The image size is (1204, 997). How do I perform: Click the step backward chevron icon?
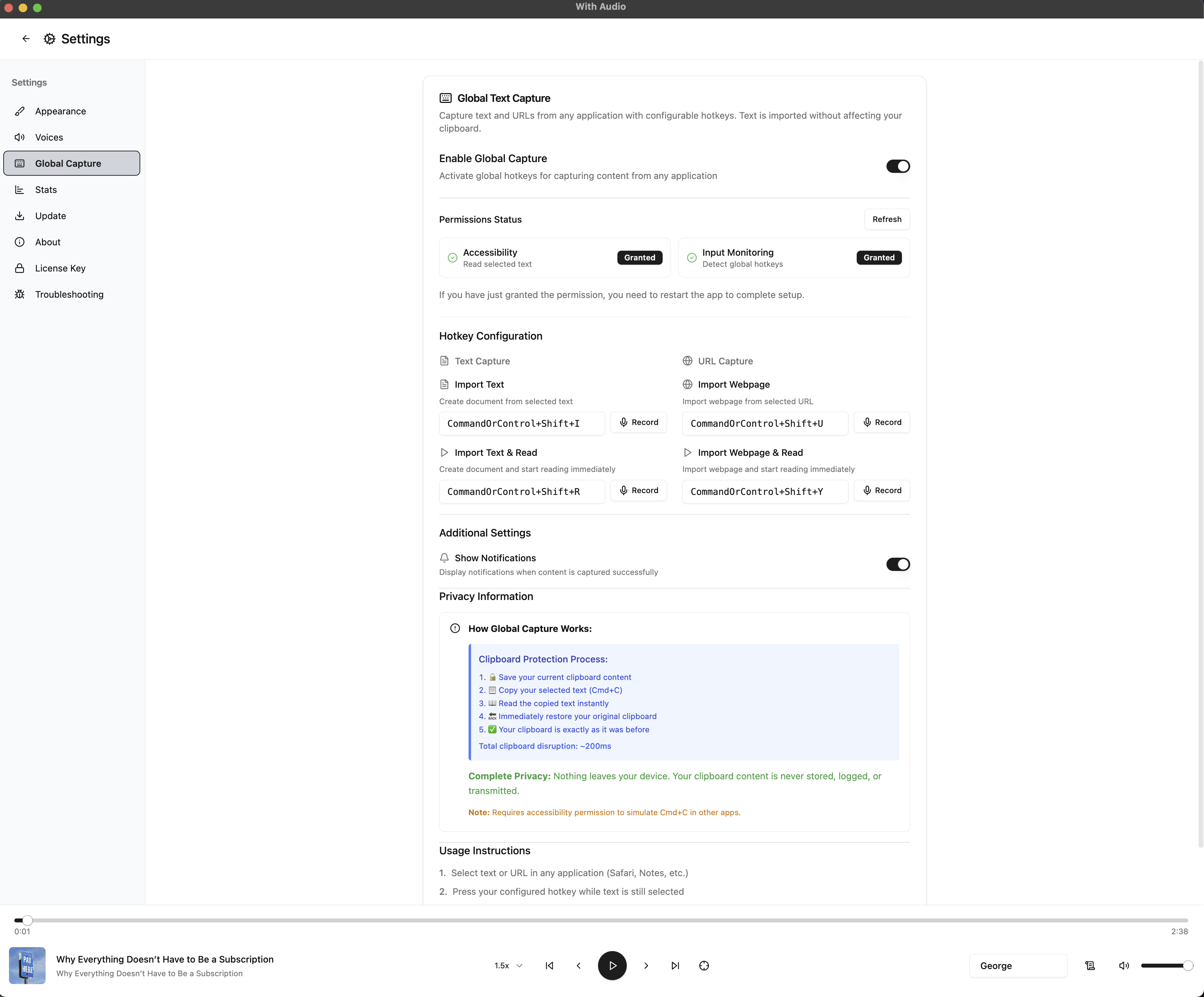pyautogui.click(x=578, y=965)
